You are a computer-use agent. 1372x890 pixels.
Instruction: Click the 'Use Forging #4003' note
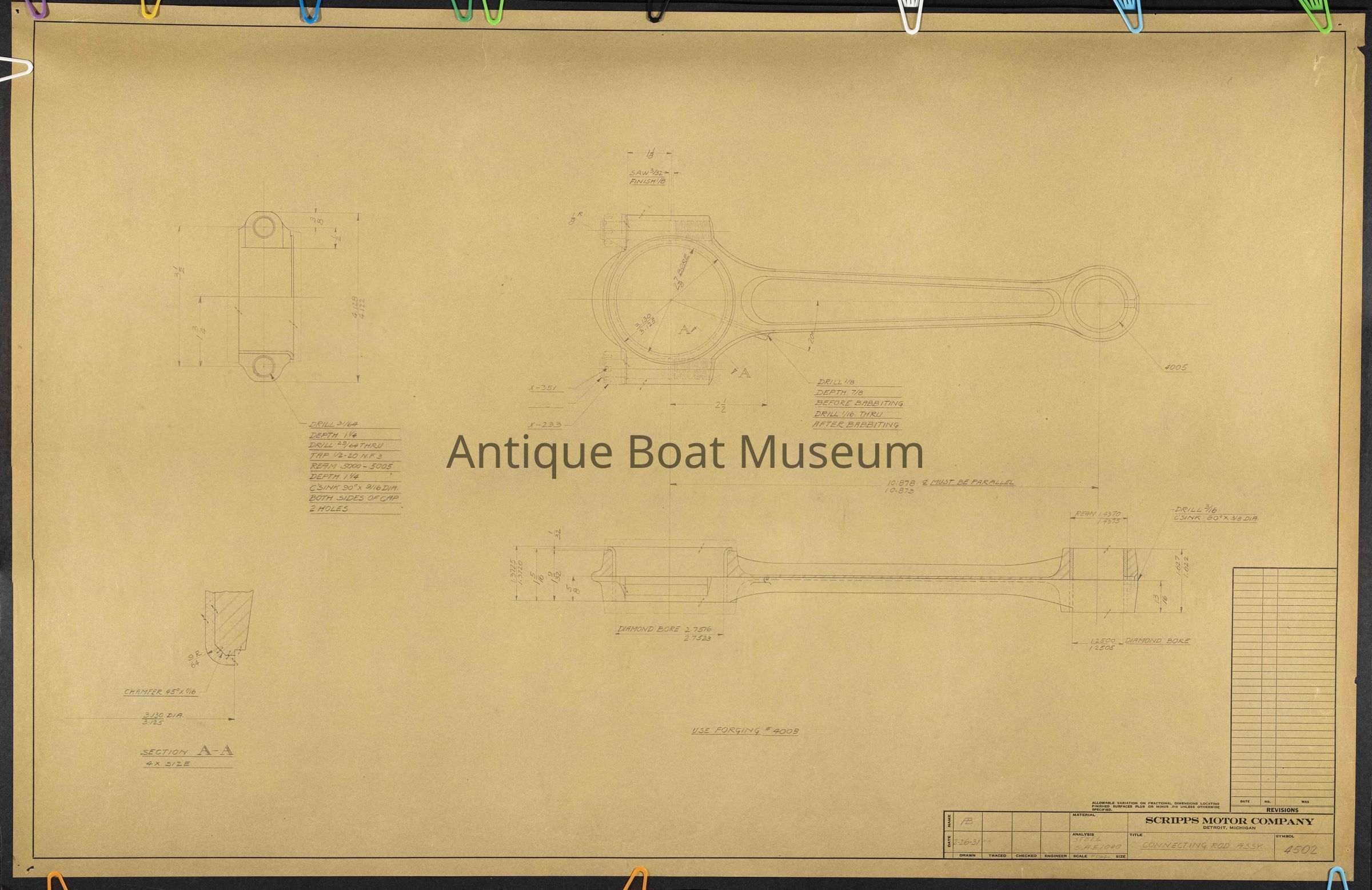745,731
